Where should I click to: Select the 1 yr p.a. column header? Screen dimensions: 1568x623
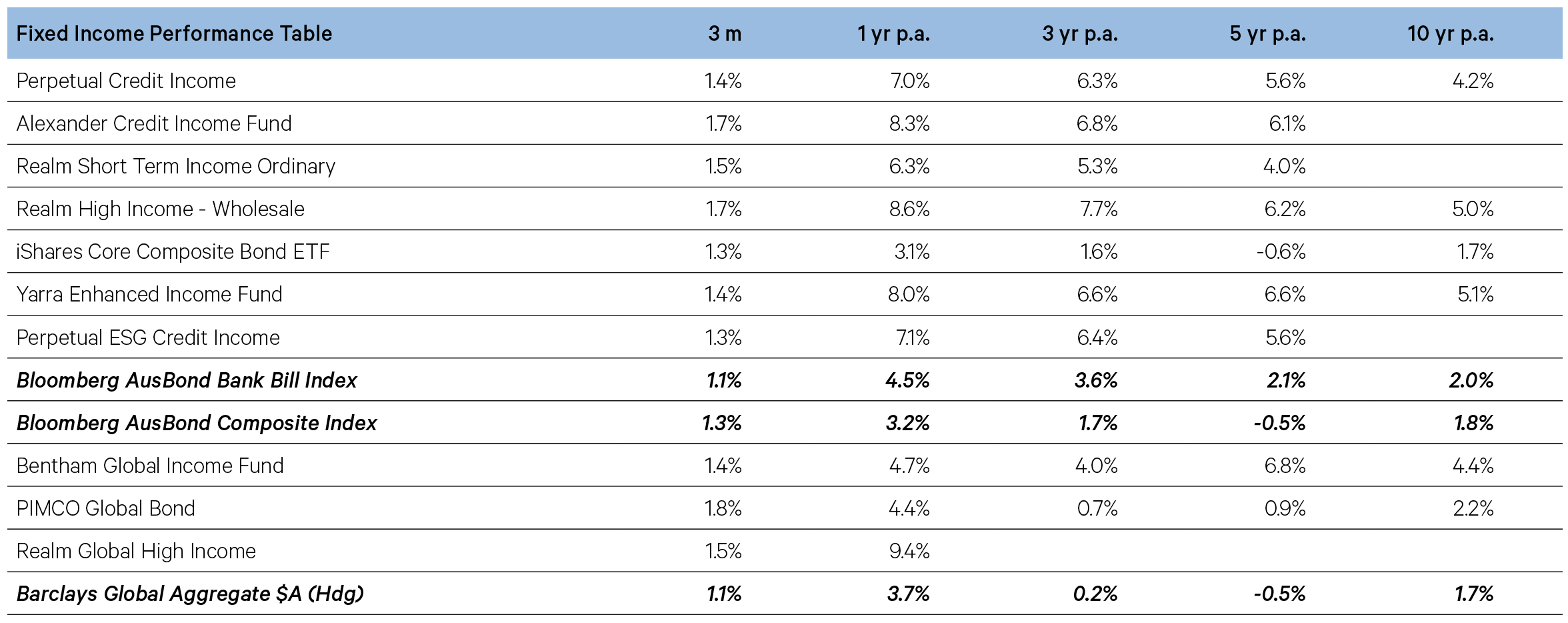tap(893, 33)
